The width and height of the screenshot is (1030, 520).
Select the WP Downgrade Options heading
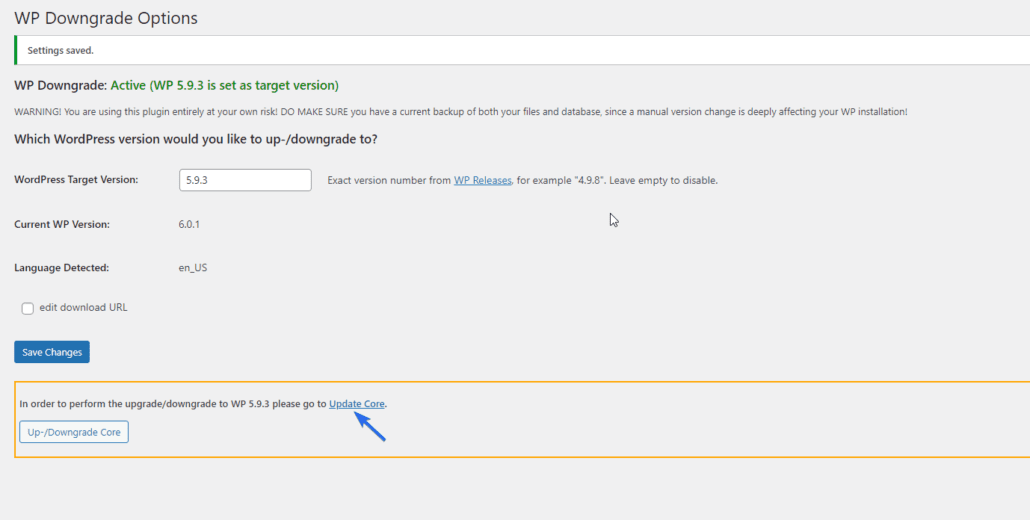tap(106, 18)
